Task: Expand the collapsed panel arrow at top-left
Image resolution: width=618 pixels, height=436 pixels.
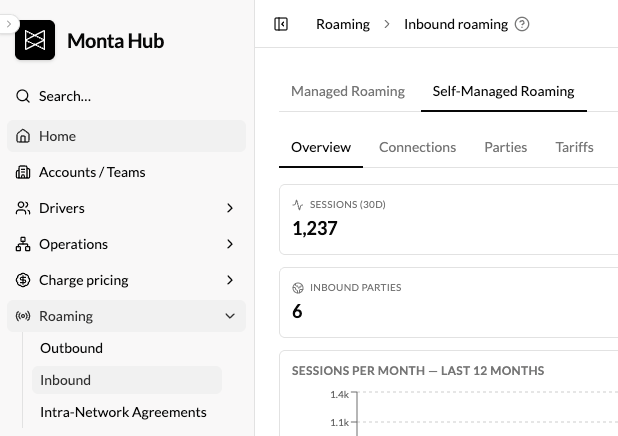Action: tap(9, 24)
